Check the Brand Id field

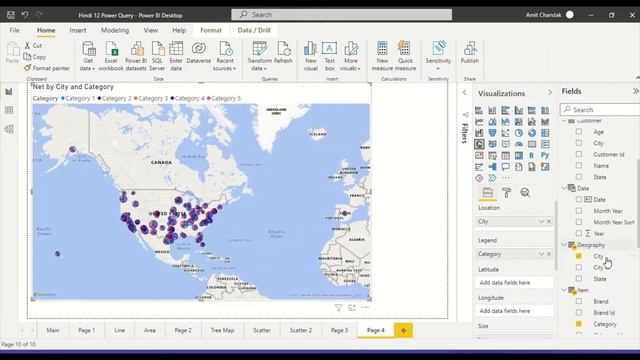[x=579, y=312]
